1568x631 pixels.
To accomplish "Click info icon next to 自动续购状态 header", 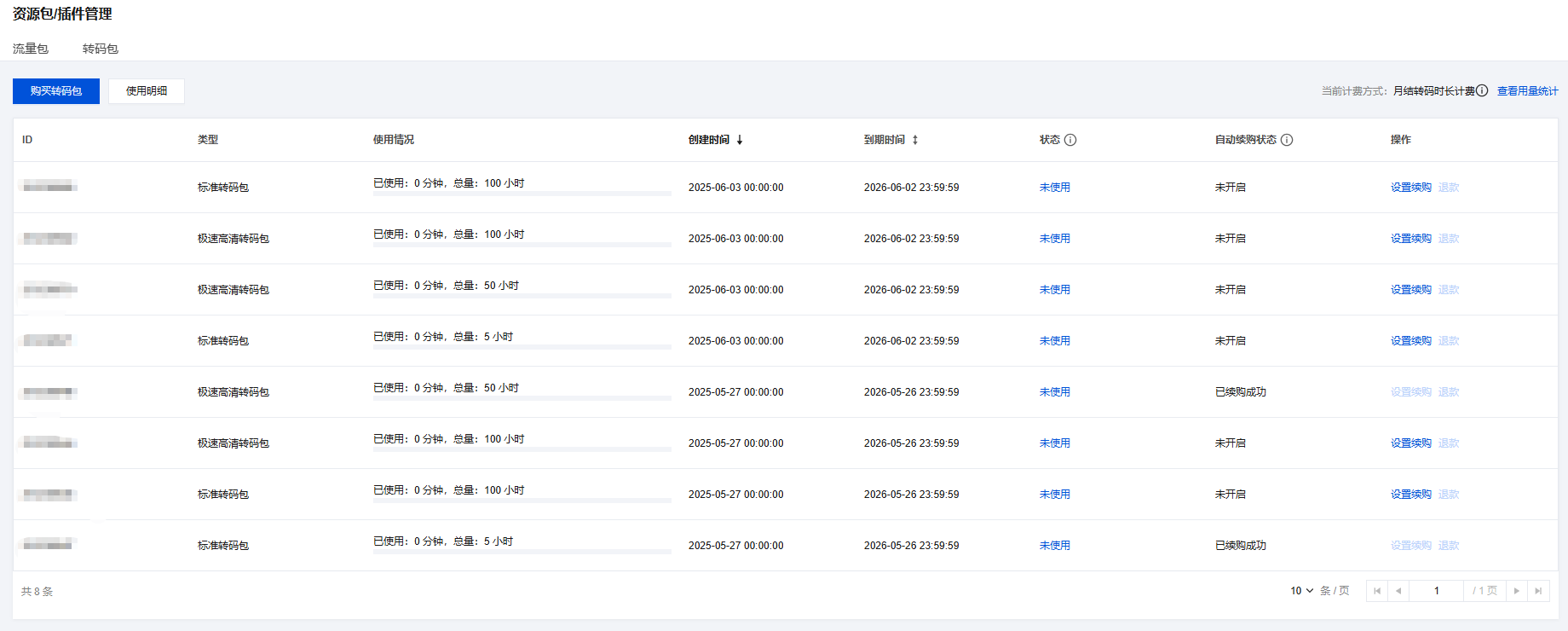I will 1287,140.
